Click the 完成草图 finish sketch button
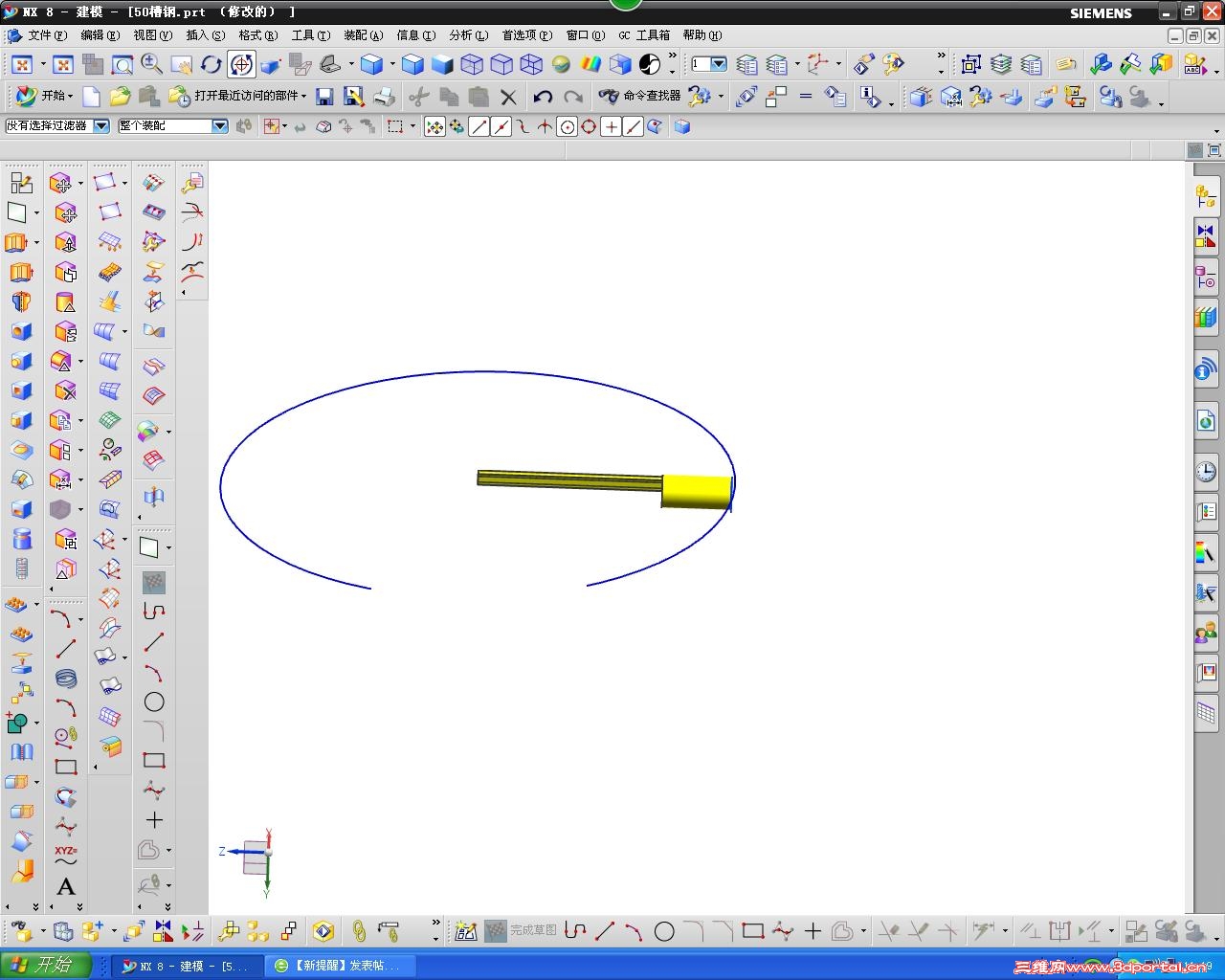Image resolution: width=1225 pixels, height=980 pixels. pyautogui.click(x=522, y=930)
